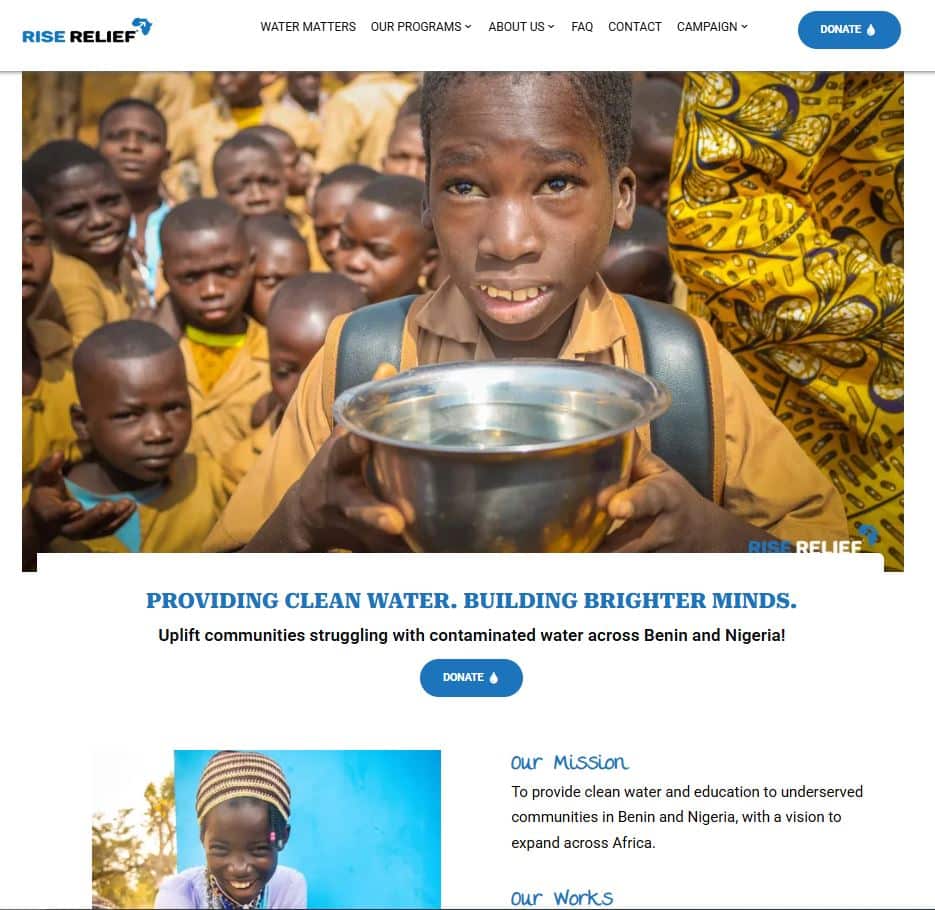Expand the Campaign dropdown chevron
Image resolution: width=935 pixels, height=910 pixels.
pos(744,27)
